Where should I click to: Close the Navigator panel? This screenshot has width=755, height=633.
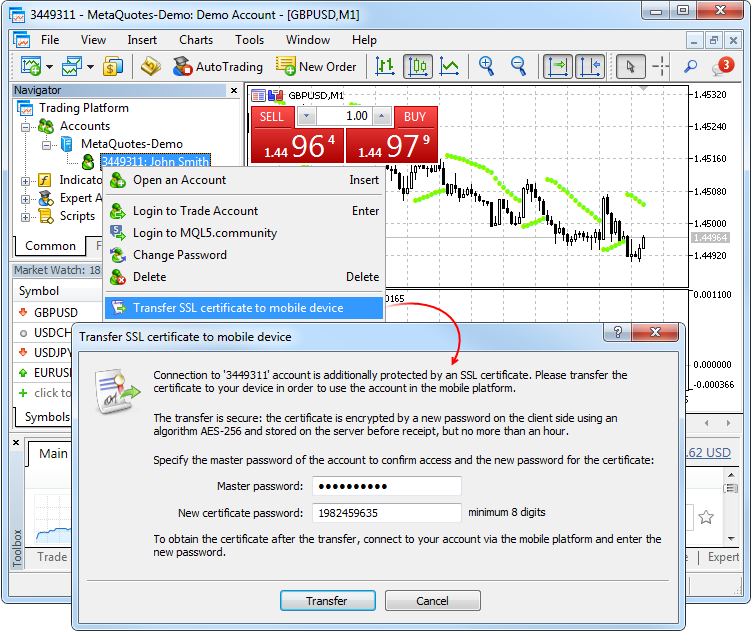234,90
